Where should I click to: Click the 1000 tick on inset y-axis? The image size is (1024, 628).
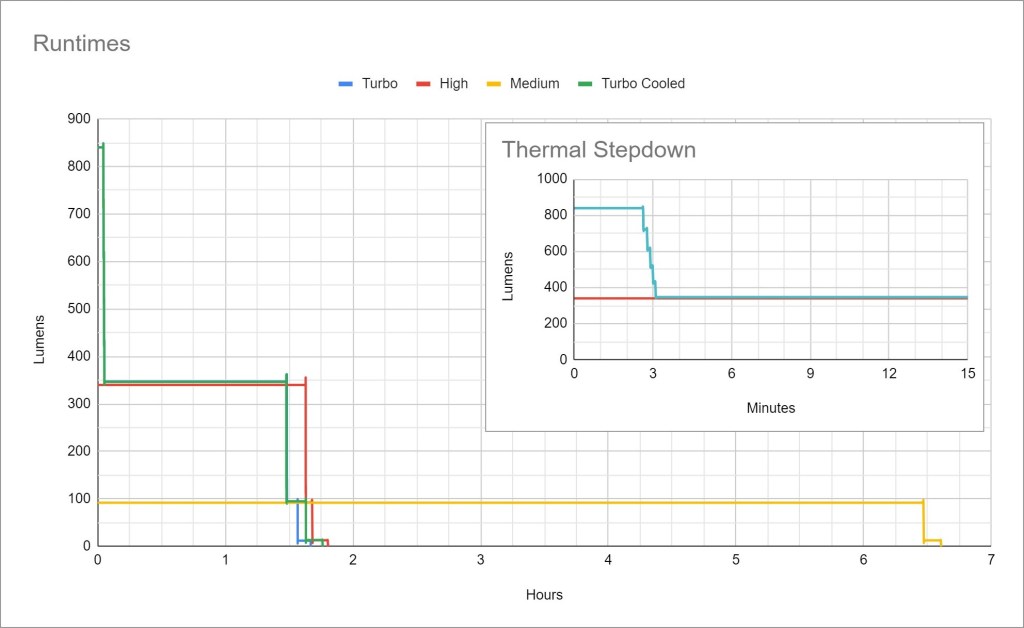(552, 179)
